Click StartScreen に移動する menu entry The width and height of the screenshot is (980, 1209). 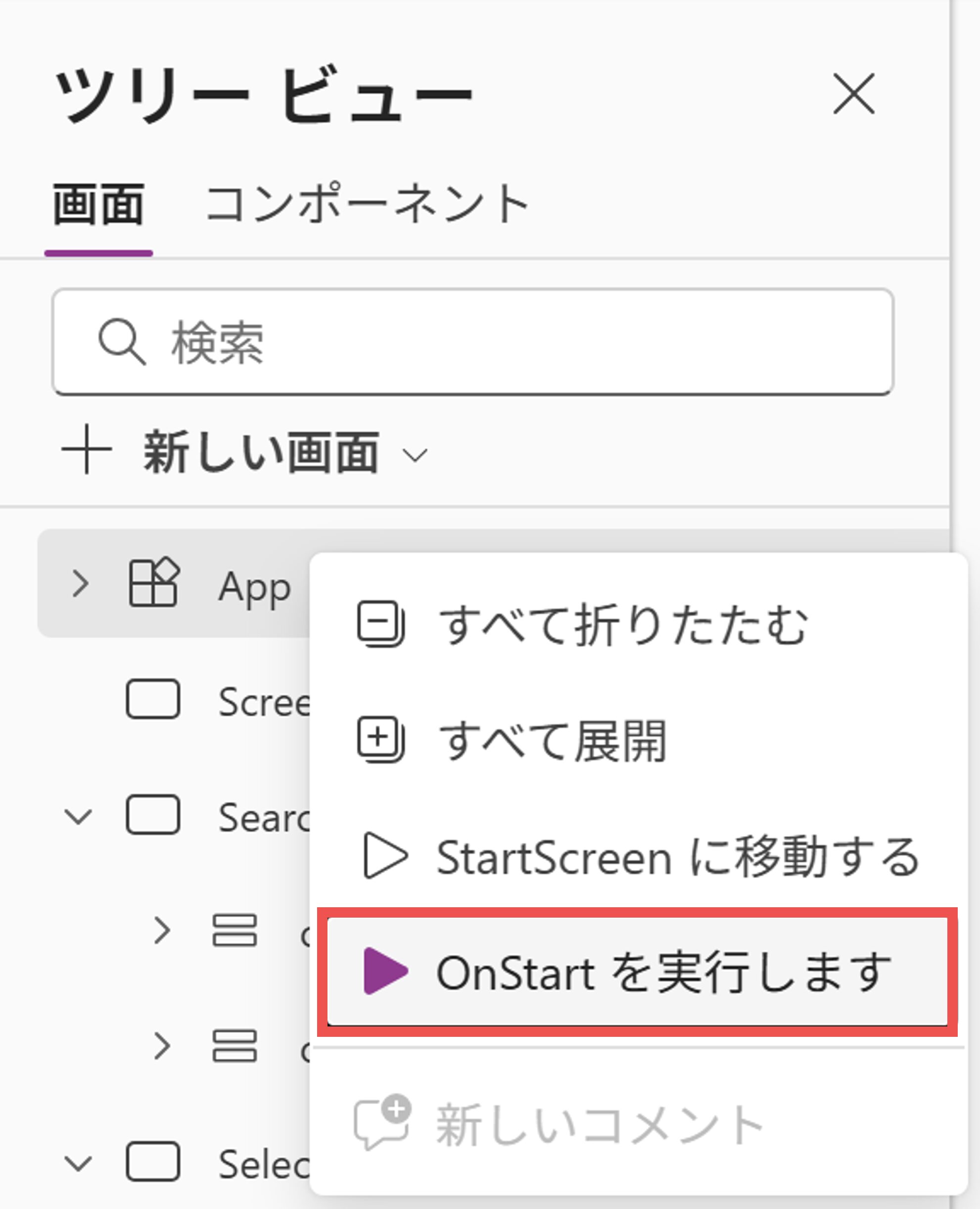tap(677, 857)
